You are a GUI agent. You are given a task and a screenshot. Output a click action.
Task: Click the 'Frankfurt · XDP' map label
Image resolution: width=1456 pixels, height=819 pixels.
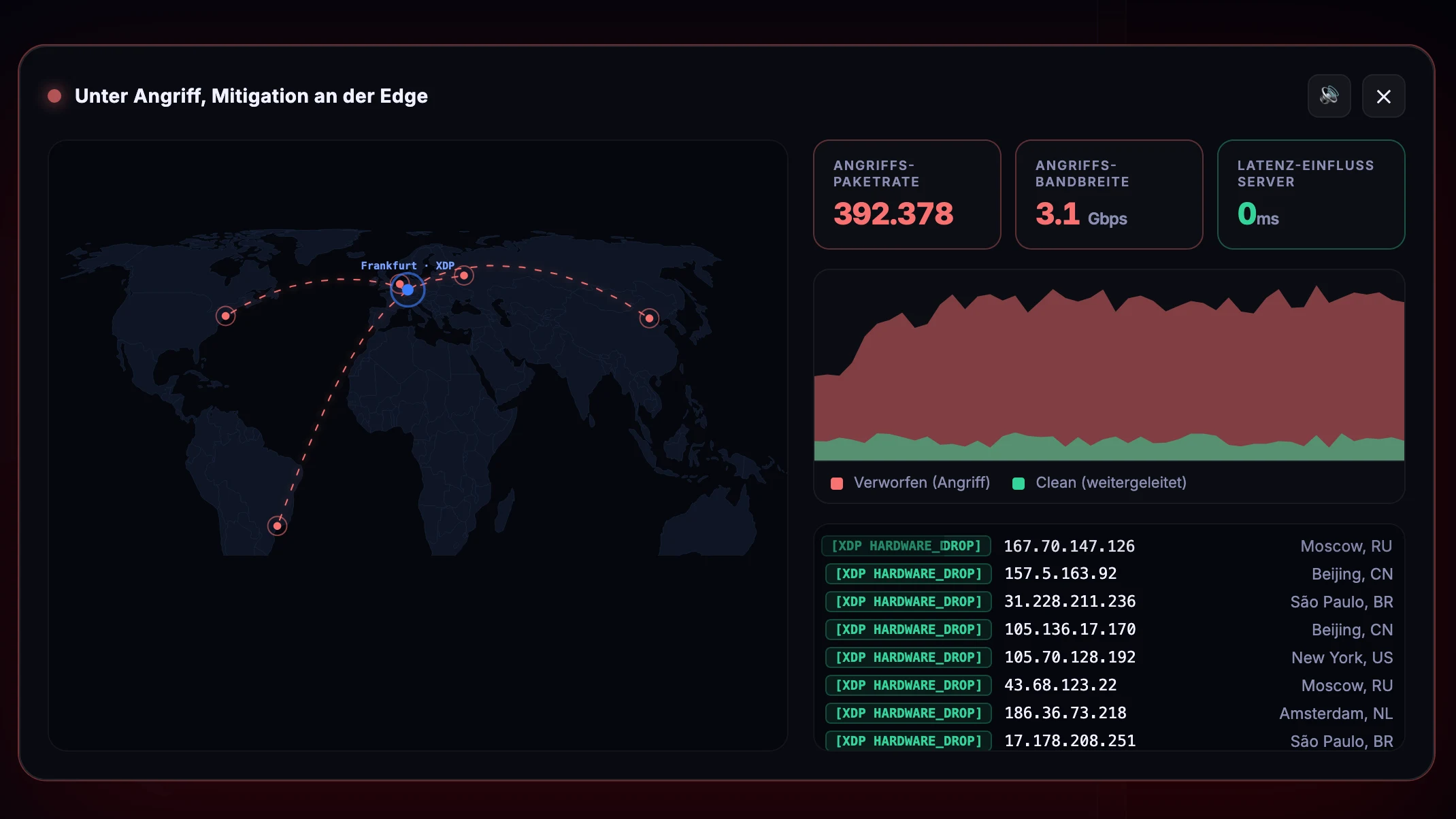coord(408,266)
